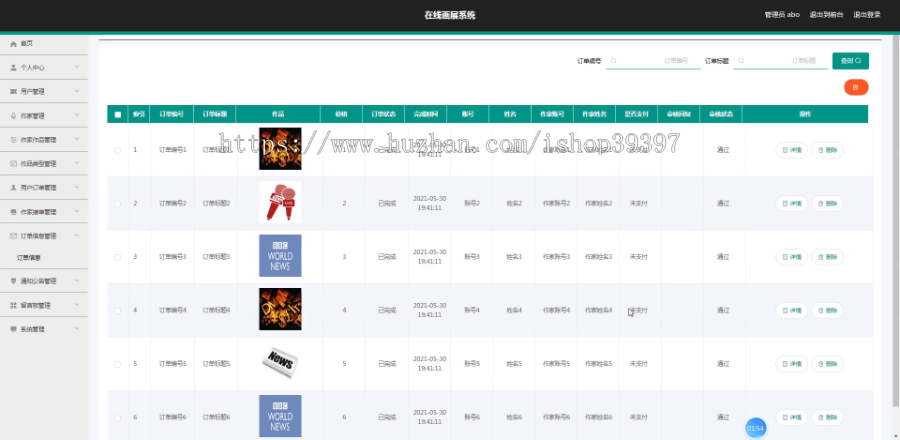This screenshot has width=900, height=440.
Task: Click the 用户订单管理 sidebar icon
Action: 14,188
